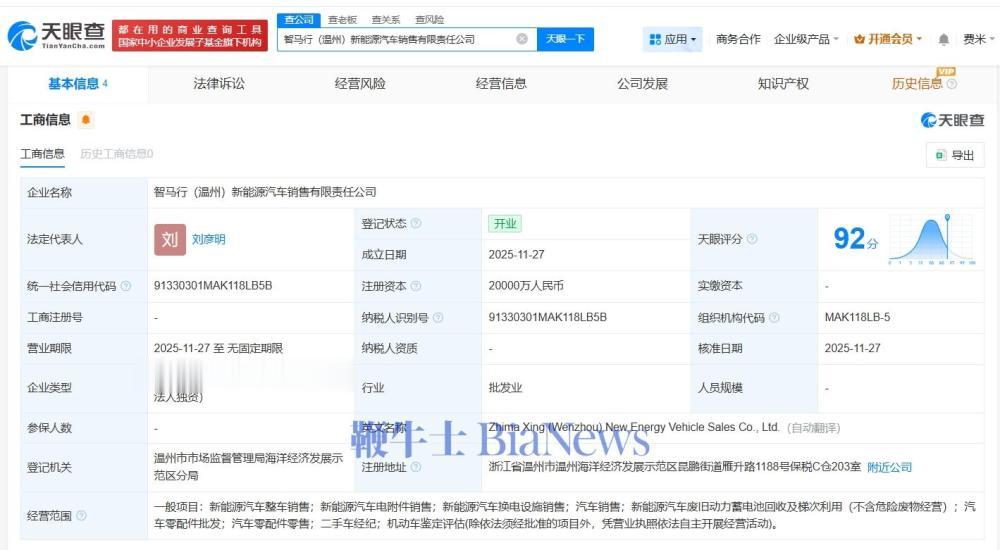This screenshot has width=1000, height=550.
Task: Select the 查公司 search tab
Action: click(299, 20)
